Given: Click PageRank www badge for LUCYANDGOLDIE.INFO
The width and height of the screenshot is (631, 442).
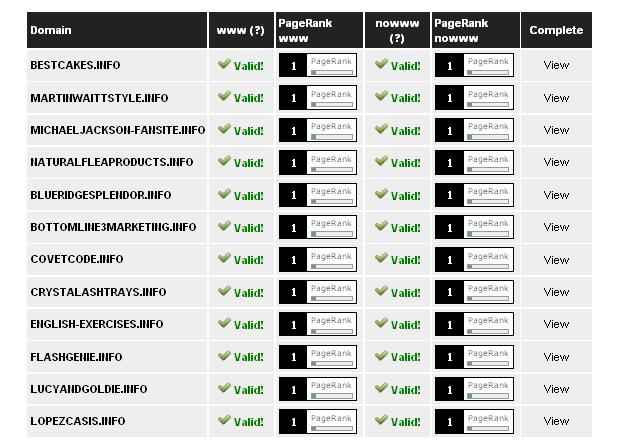Looking at the screenshot, I should point(316,389).
